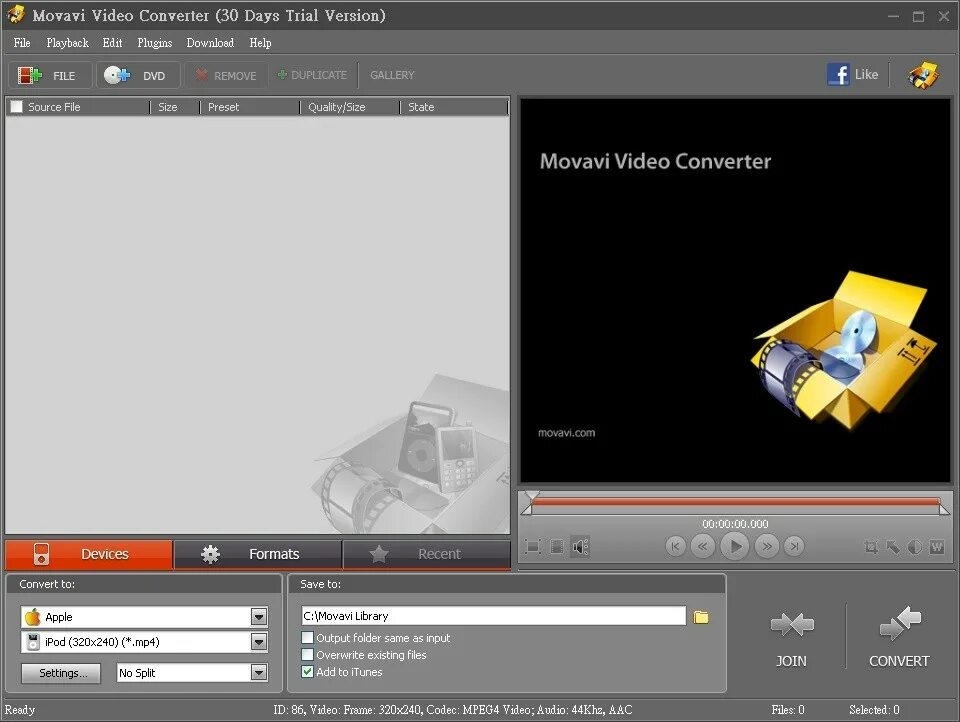The image size is (960, 722).
Task: Click the Movavi box icon in toolbar
Action: pyautogui.click(x=923, y=75)
